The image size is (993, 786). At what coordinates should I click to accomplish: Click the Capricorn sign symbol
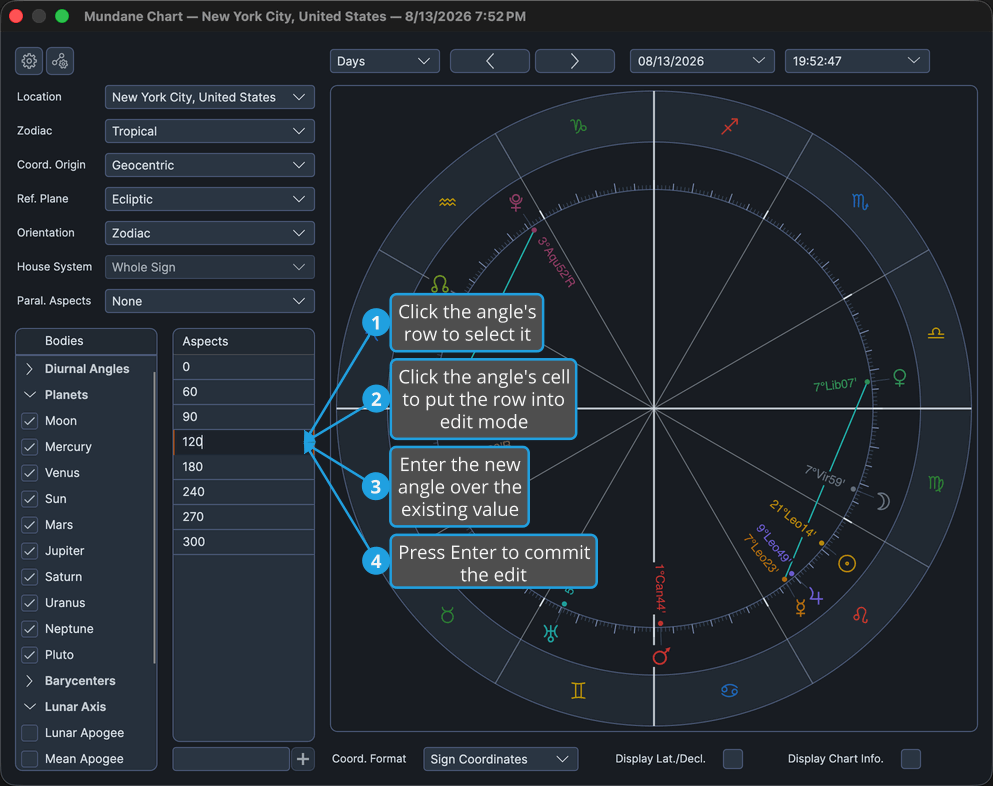click(578, 126)
